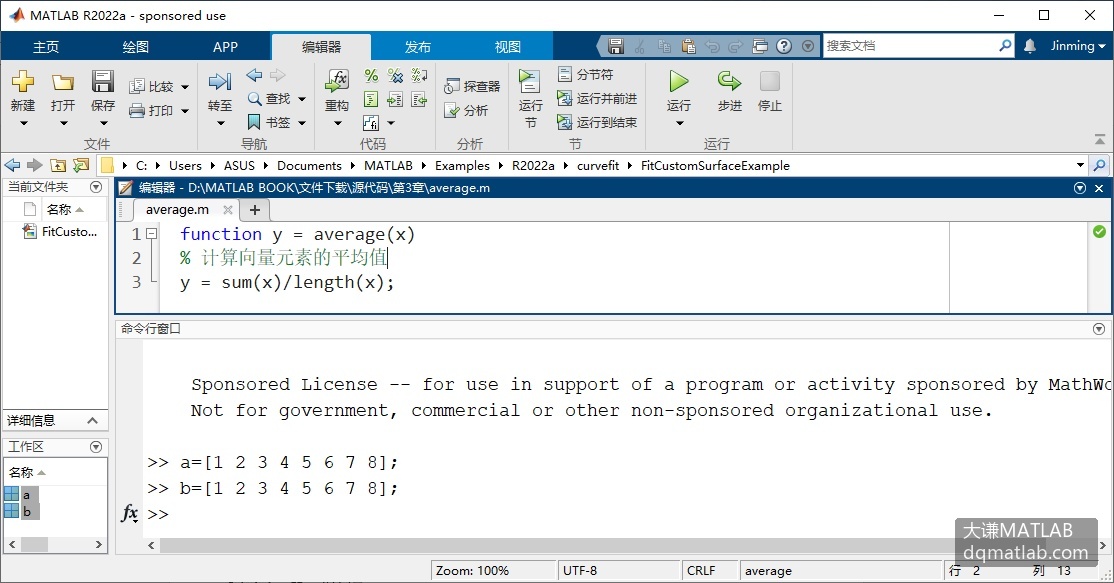Expand the Find (查找) dropdown arrow

pyautogui.click(x=302, y=99)
